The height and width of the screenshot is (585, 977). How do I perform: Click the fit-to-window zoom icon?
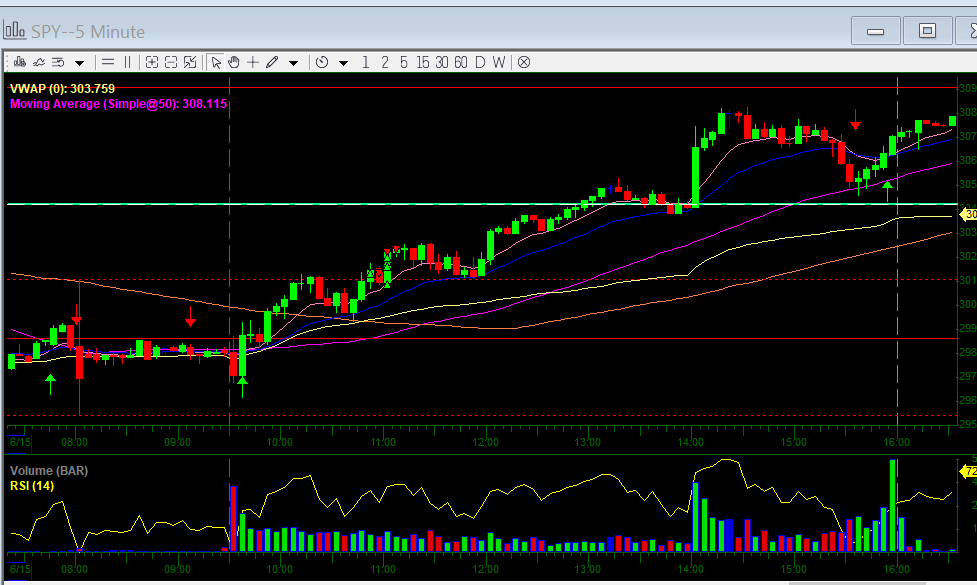coord(190,62)
